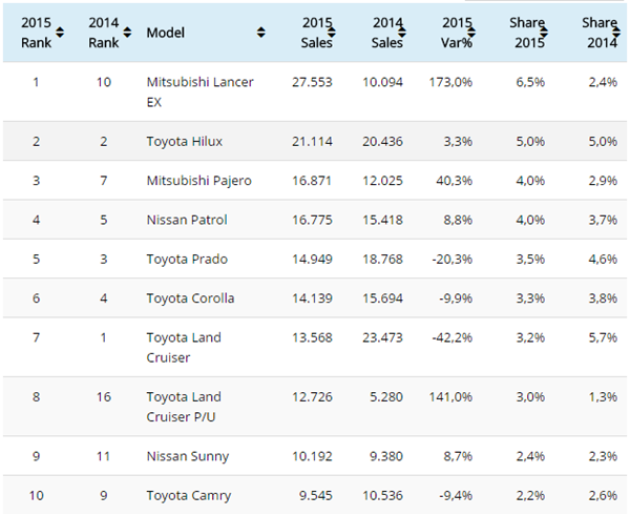Viewport: 630px width, 515px height.
Task: Select the 20.436 sales cell
Action: (382, 141)
